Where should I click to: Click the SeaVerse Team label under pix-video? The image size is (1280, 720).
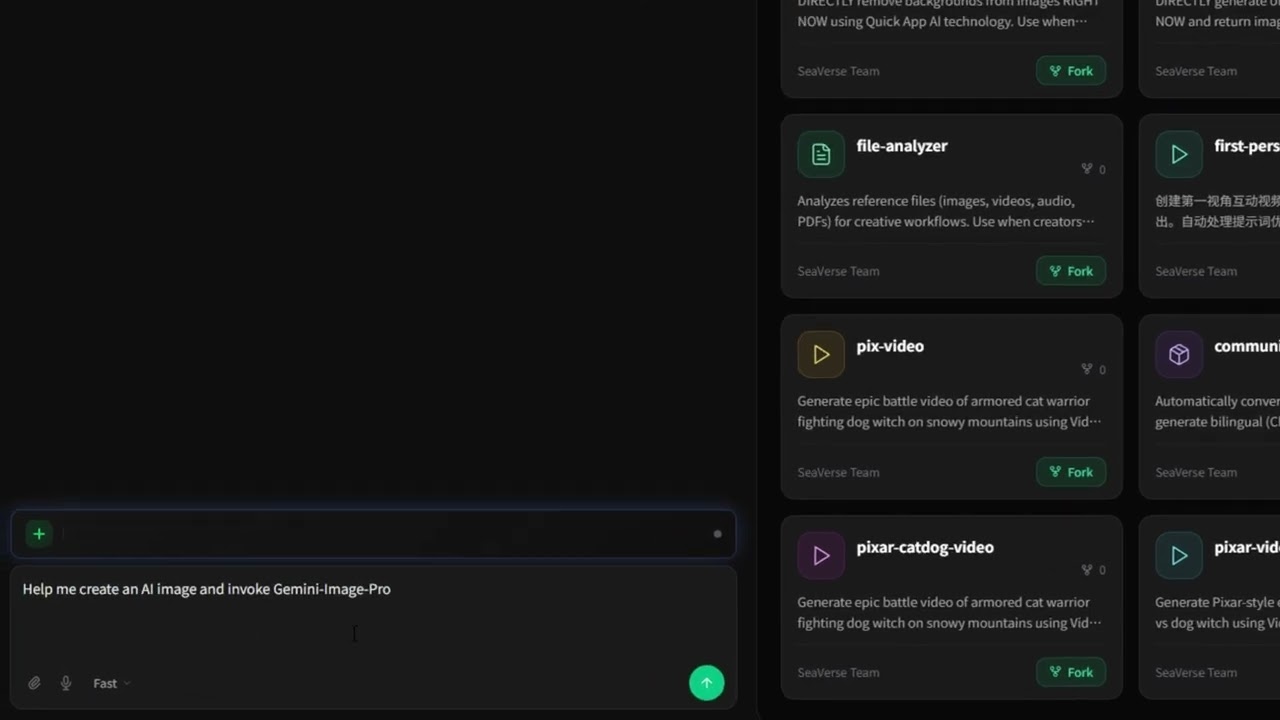point(838,472)
